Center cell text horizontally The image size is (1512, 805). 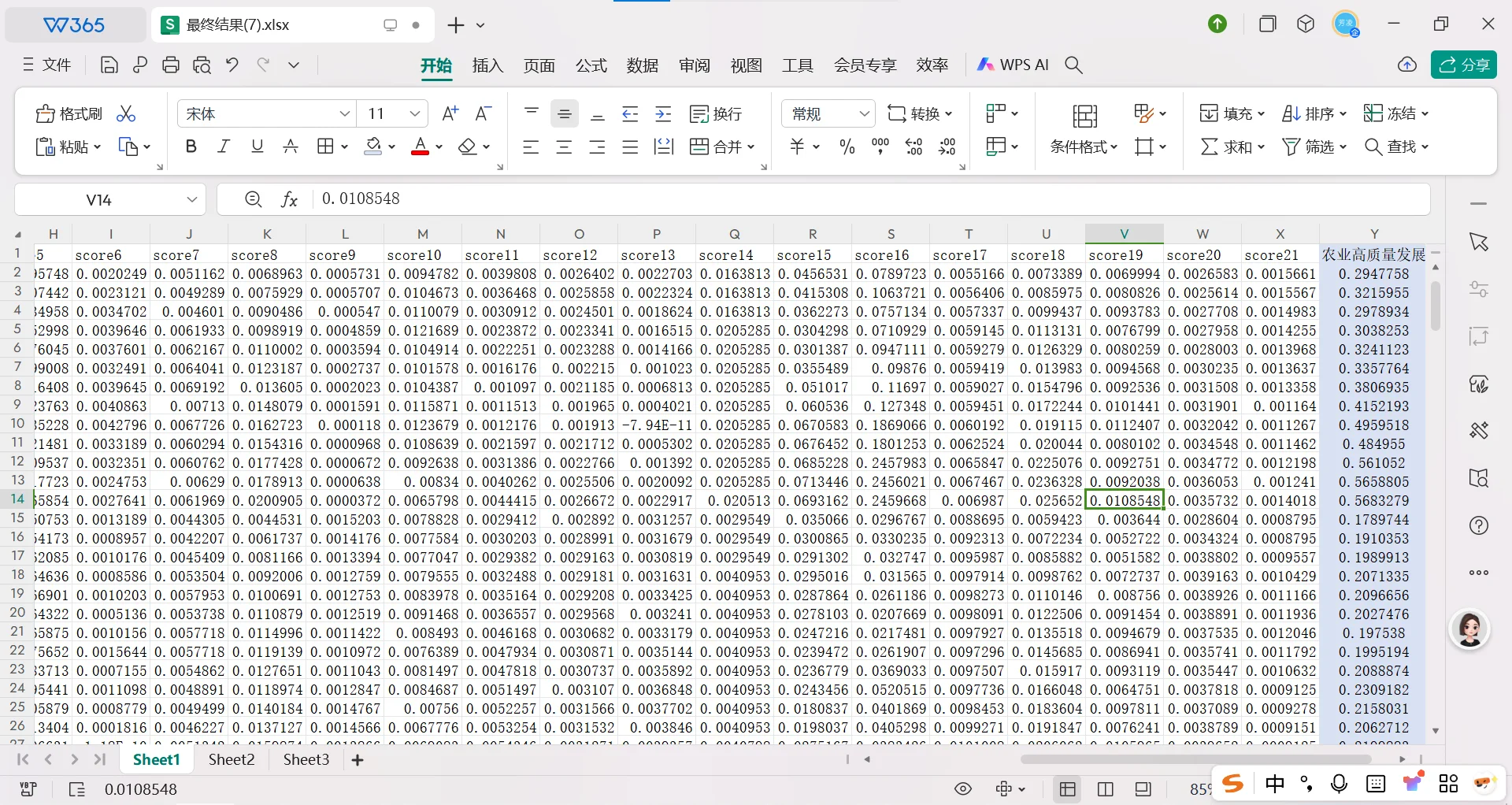[564, 147]
